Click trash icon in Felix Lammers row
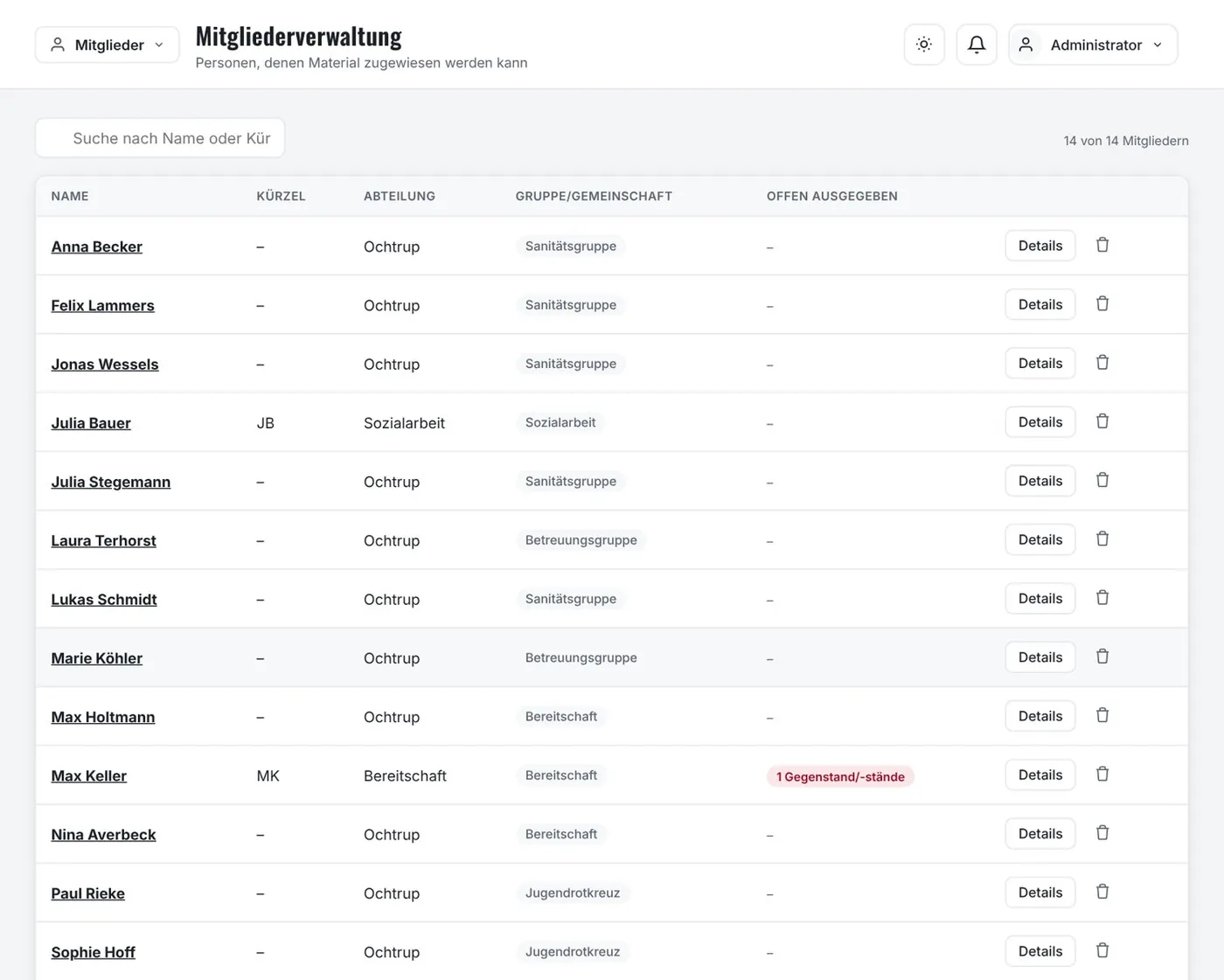Screen dimensions: 1224x980 [x=1102, y=304]
